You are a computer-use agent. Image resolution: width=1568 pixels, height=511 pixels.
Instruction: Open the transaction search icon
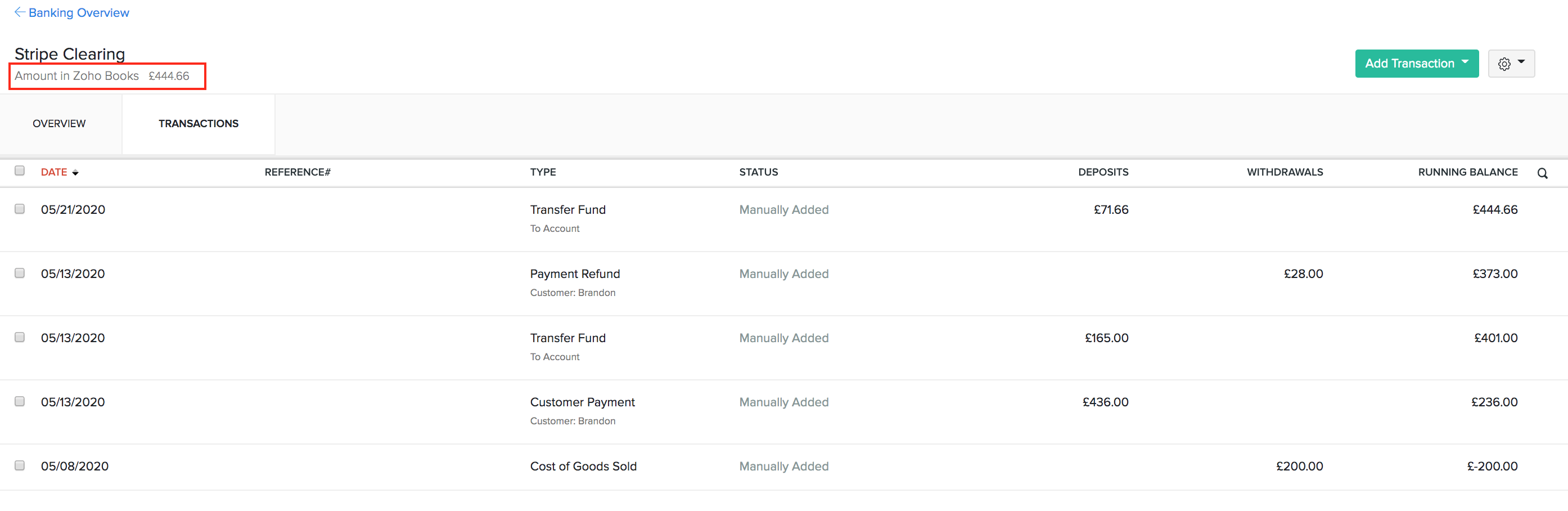[1543, 173]
